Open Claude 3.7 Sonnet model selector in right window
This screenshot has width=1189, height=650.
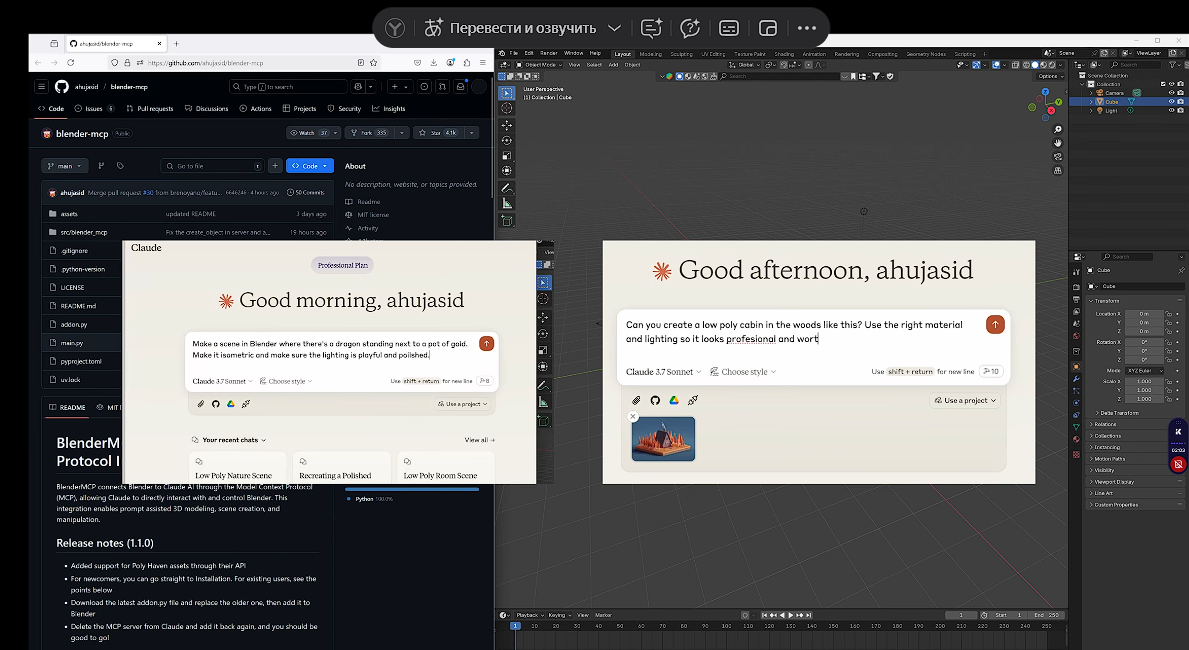coord(664,372)
